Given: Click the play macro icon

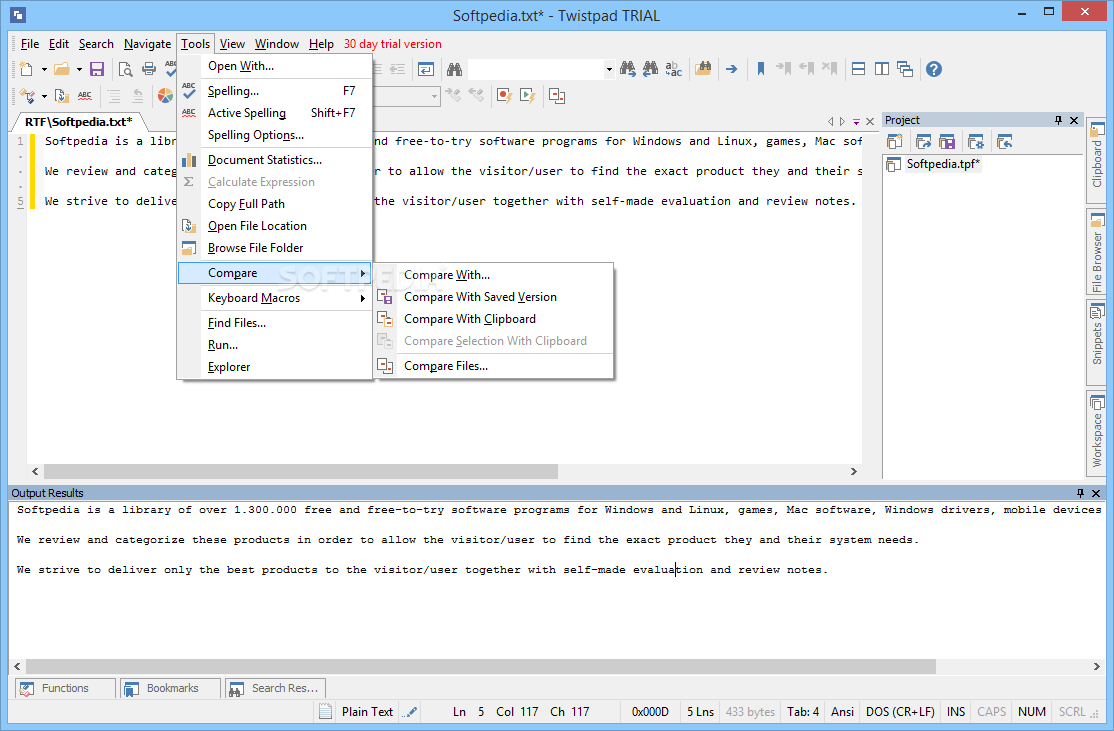Looking at the screenshot, I should pyautogui.click(x=527, y=95).
